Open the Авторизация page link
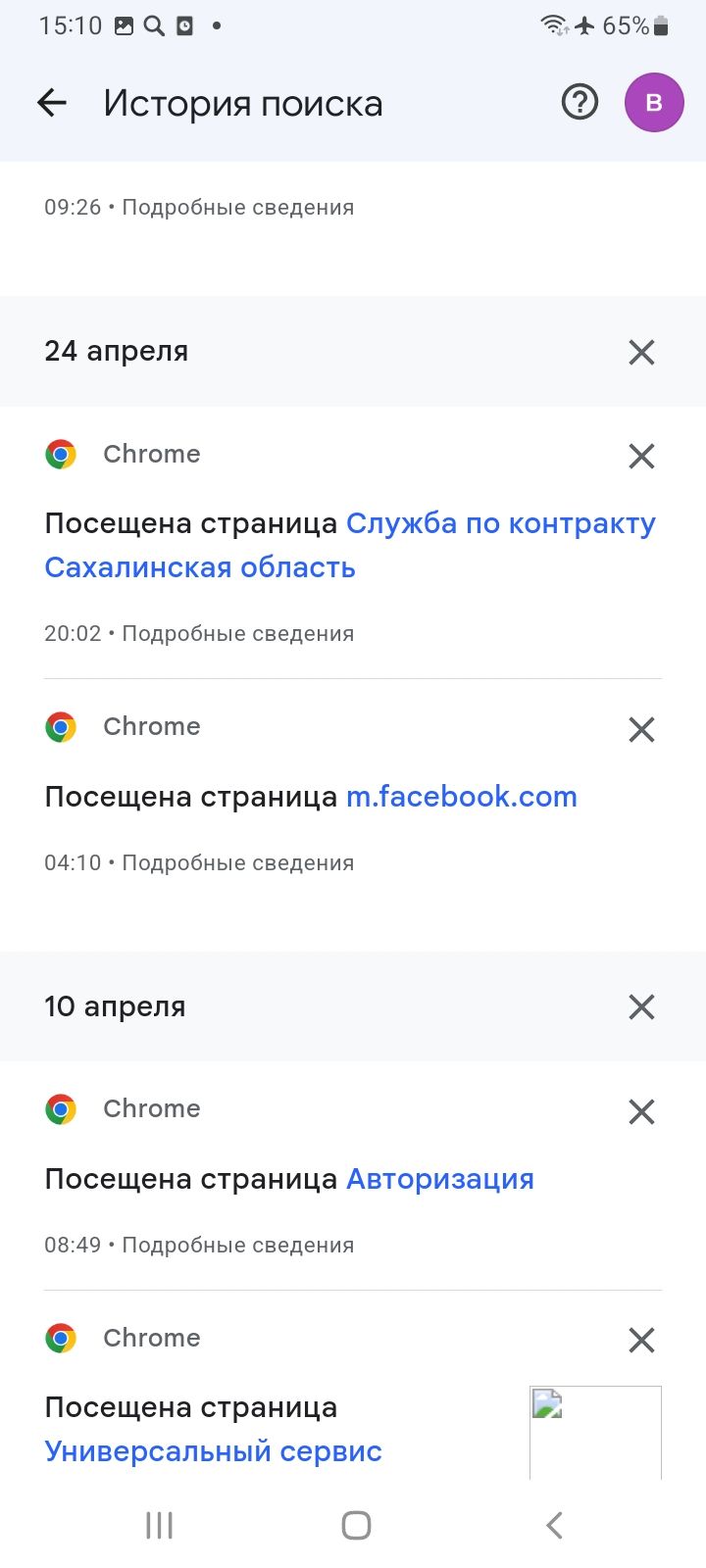 point(440,1179)
